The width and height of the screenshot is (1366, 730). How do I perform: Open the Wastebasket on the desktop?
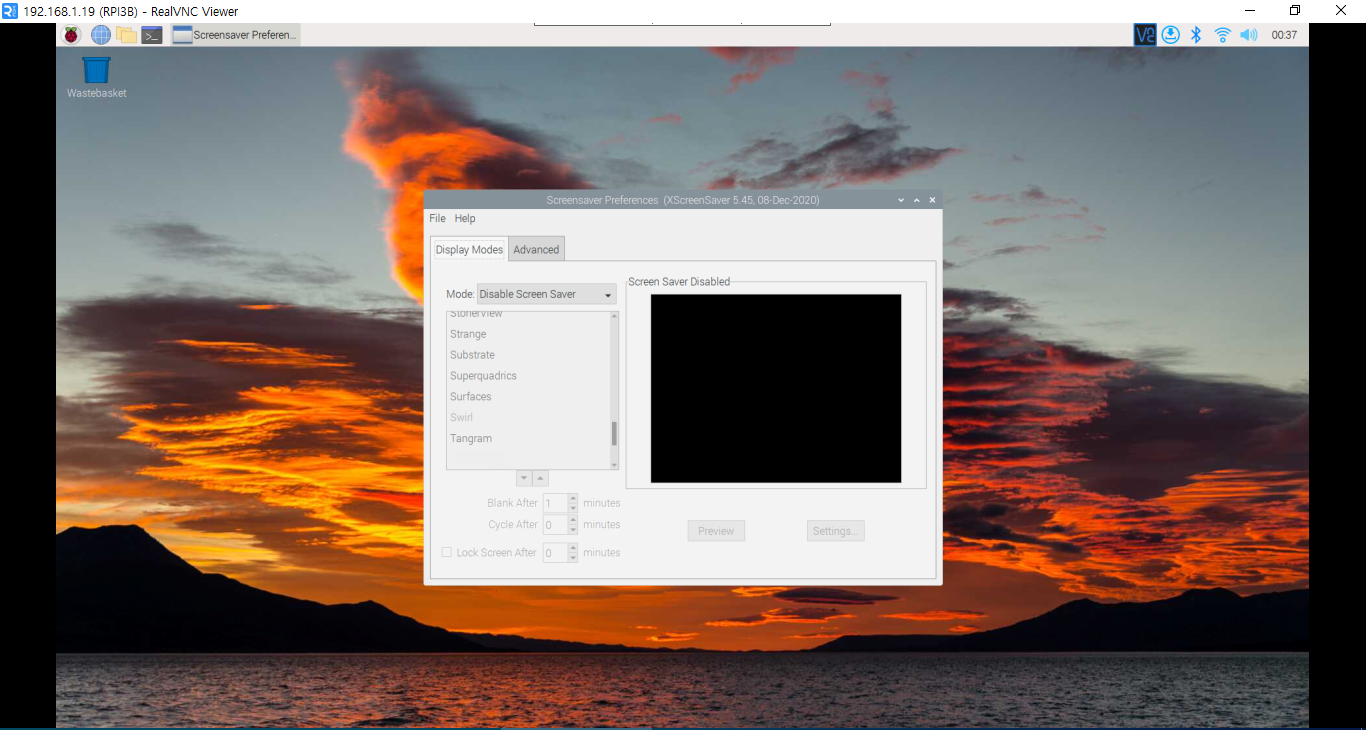click(96, 77)
